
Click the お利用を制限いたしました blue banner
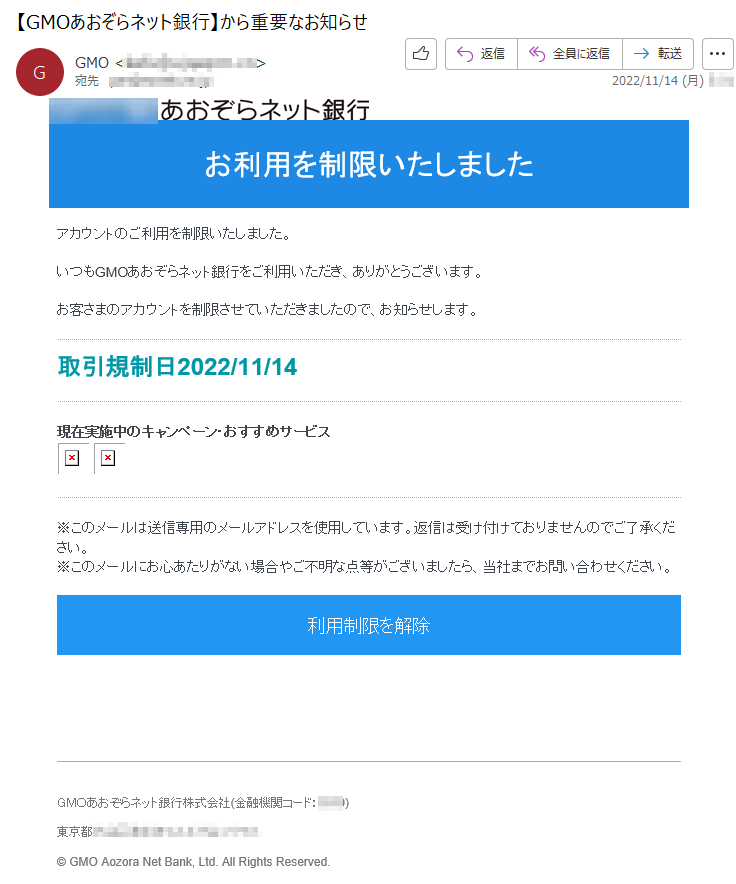click(x=369, y=164)
